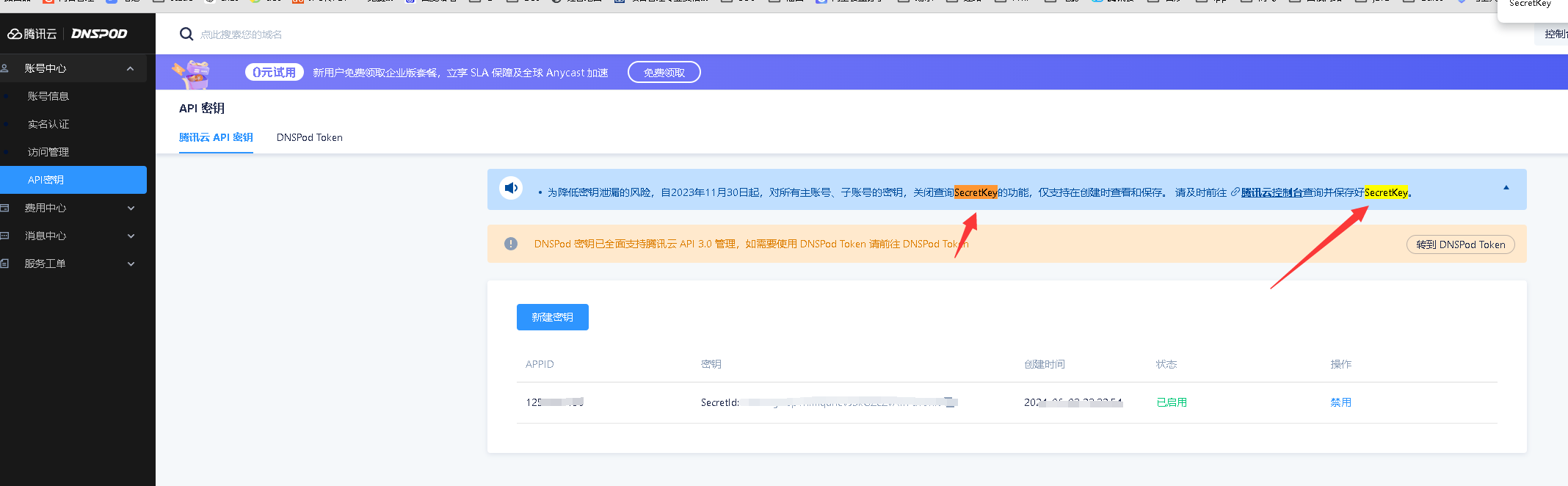Click the 账号中心 user icon
The width and height of the screenshot is (1568, 486).
pos(4,68)
